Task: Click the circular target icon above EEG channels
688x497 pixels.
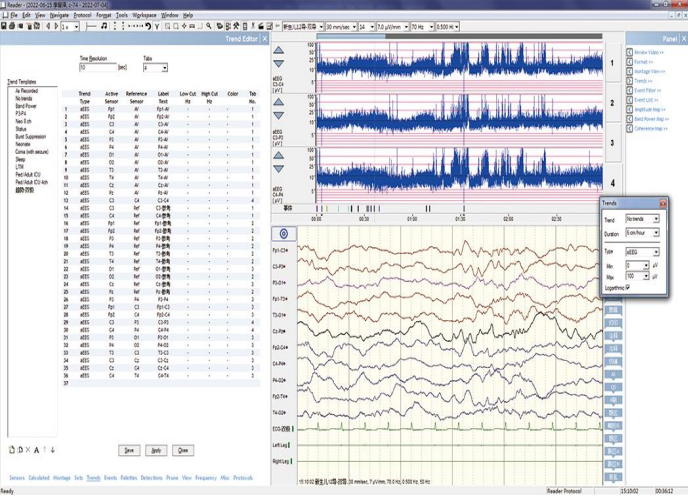Action: (x=283, y=234)
